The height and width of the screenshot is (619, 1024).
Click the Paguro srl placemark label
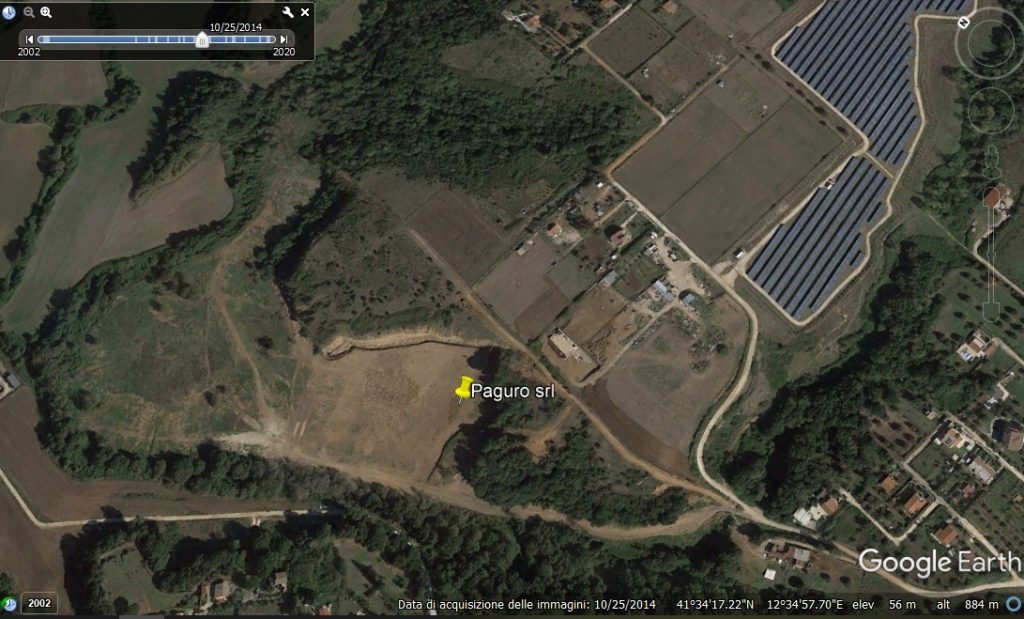(x=513, y=391)
